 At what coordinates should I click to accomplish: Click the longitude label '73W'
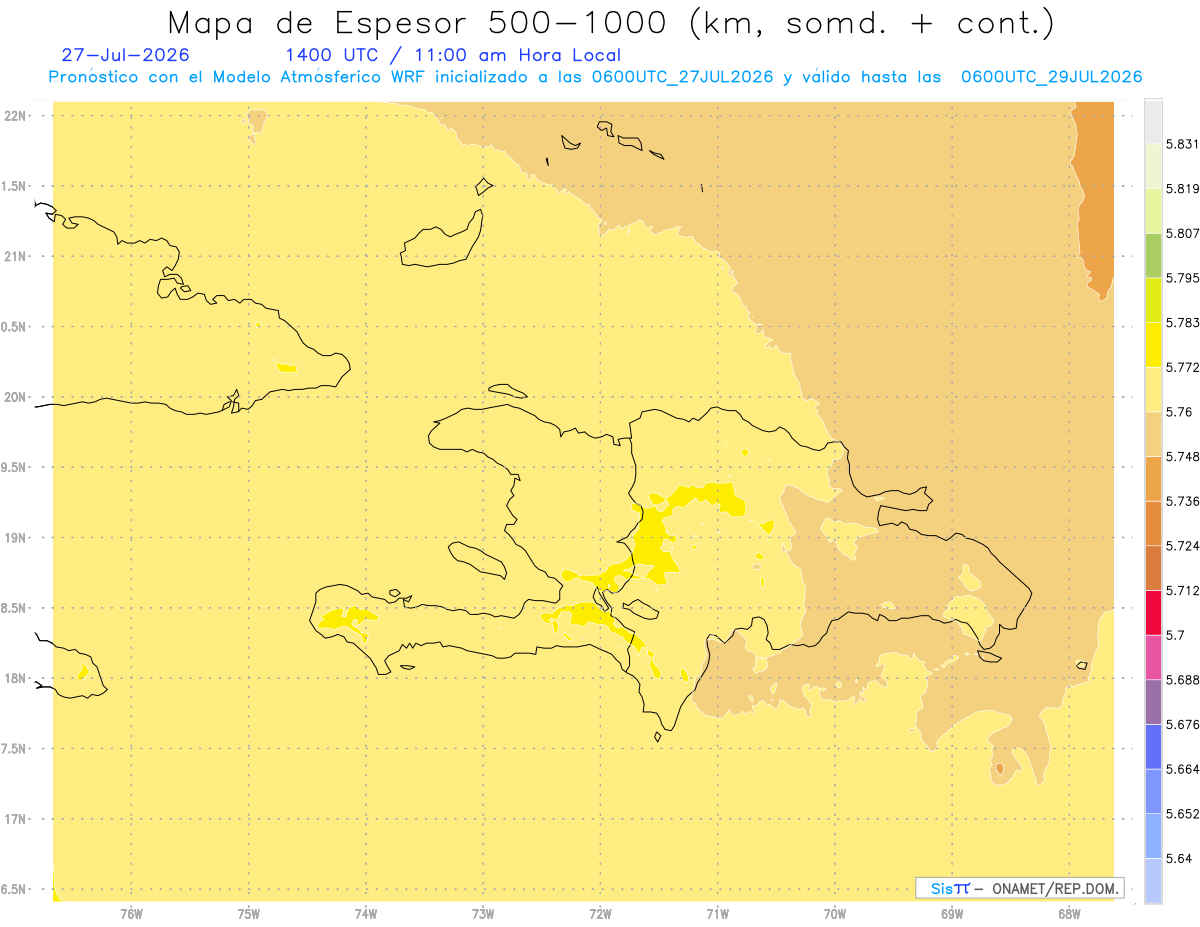pos(483,914)
